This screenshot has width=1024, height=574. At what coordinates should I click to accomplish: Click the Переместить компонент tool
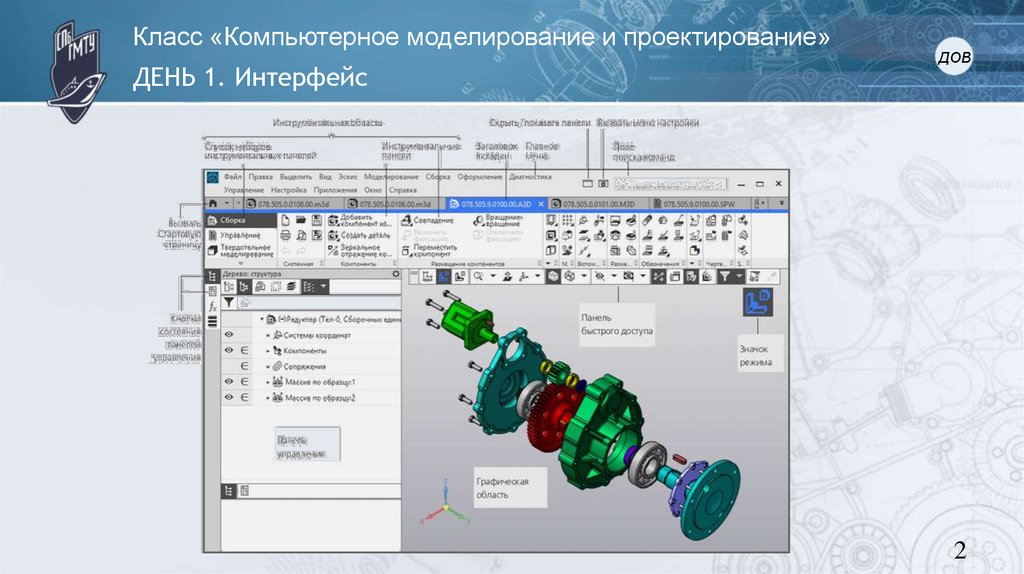(429, 250)
